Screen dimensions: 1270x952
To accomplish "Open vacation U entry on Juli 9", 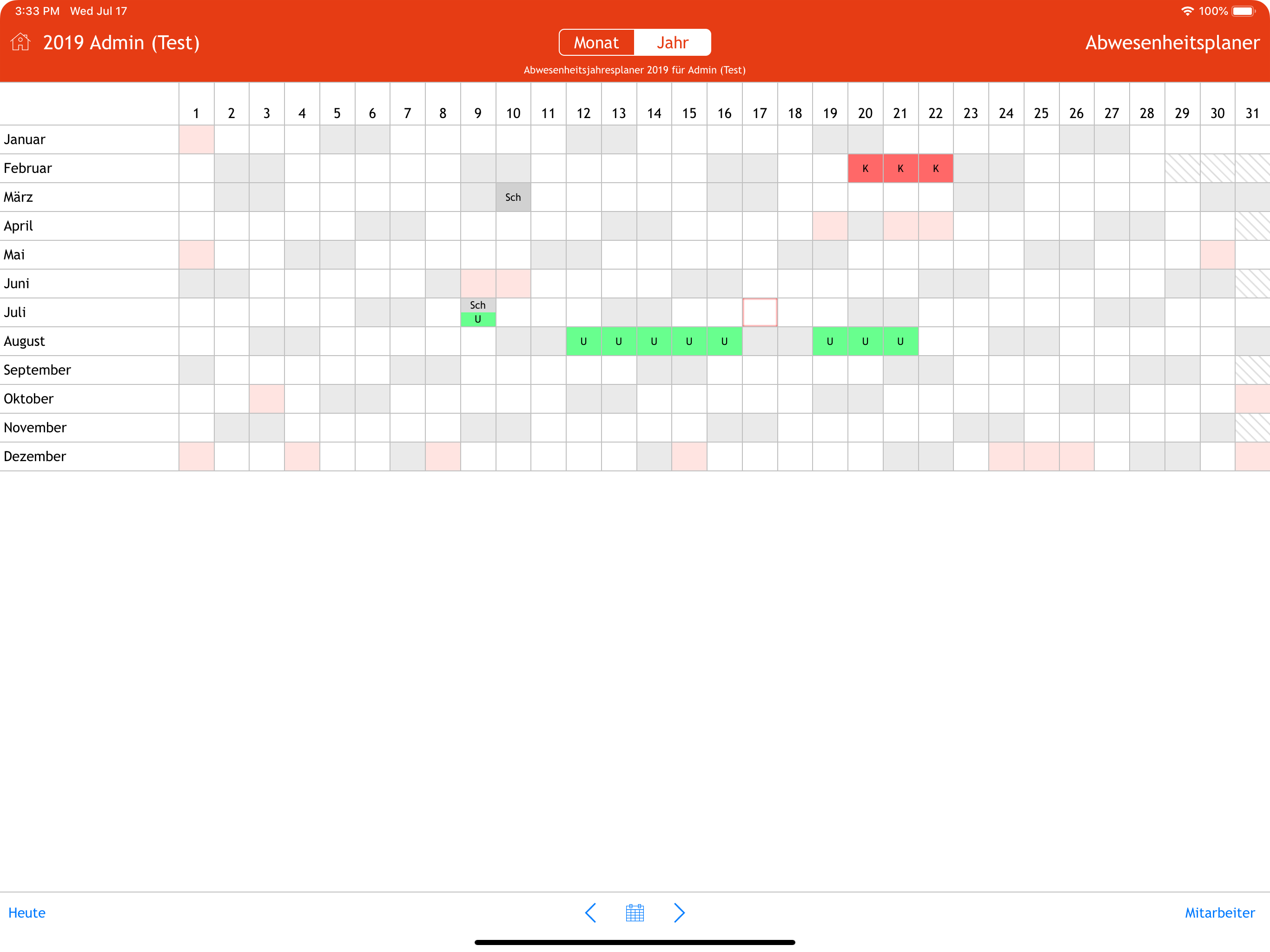I will click(x=478, y=319).
